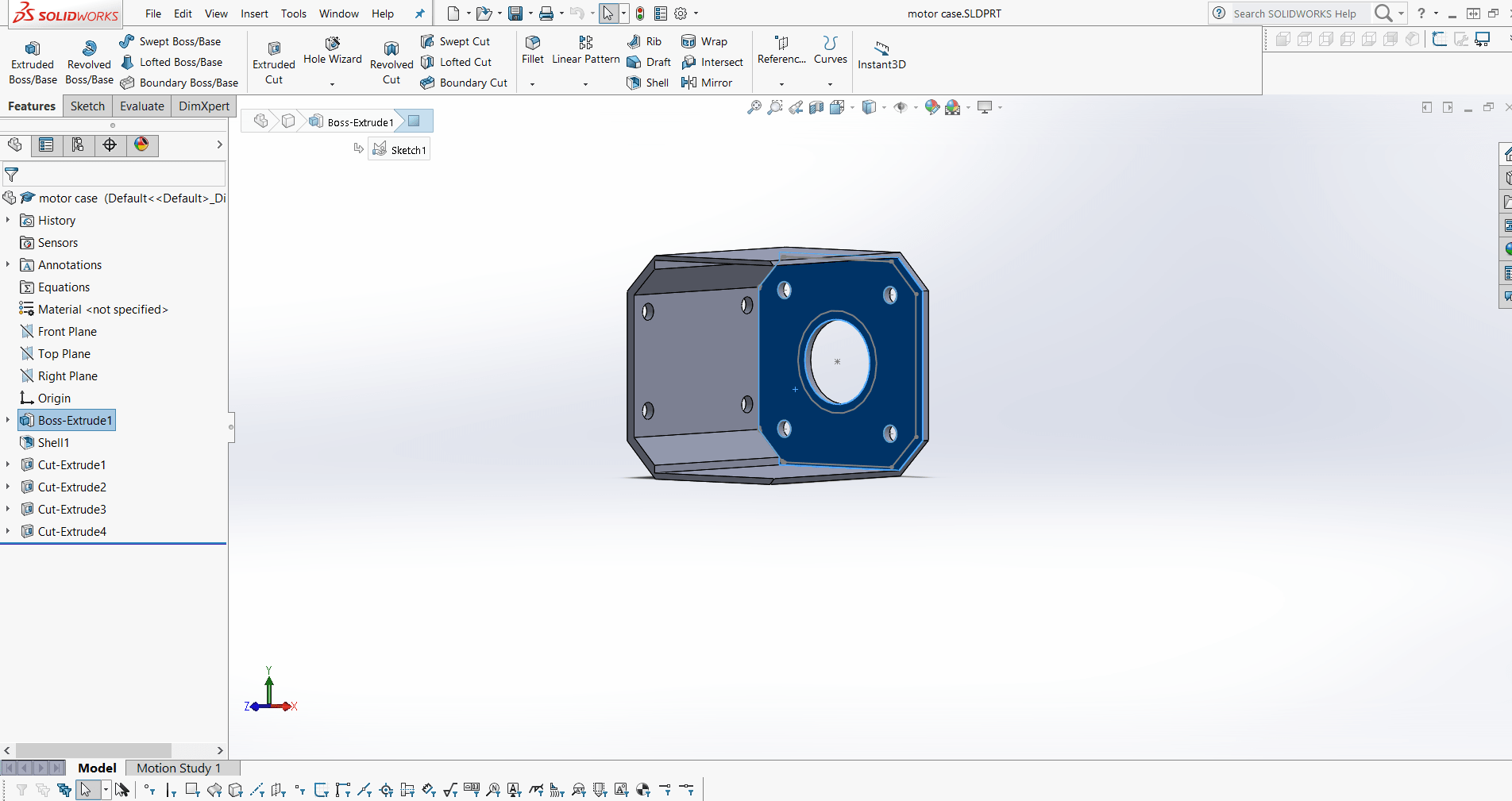1512x801 pixels.
Task: Use the Draft feature tool
Action: (x=649, y=62)
